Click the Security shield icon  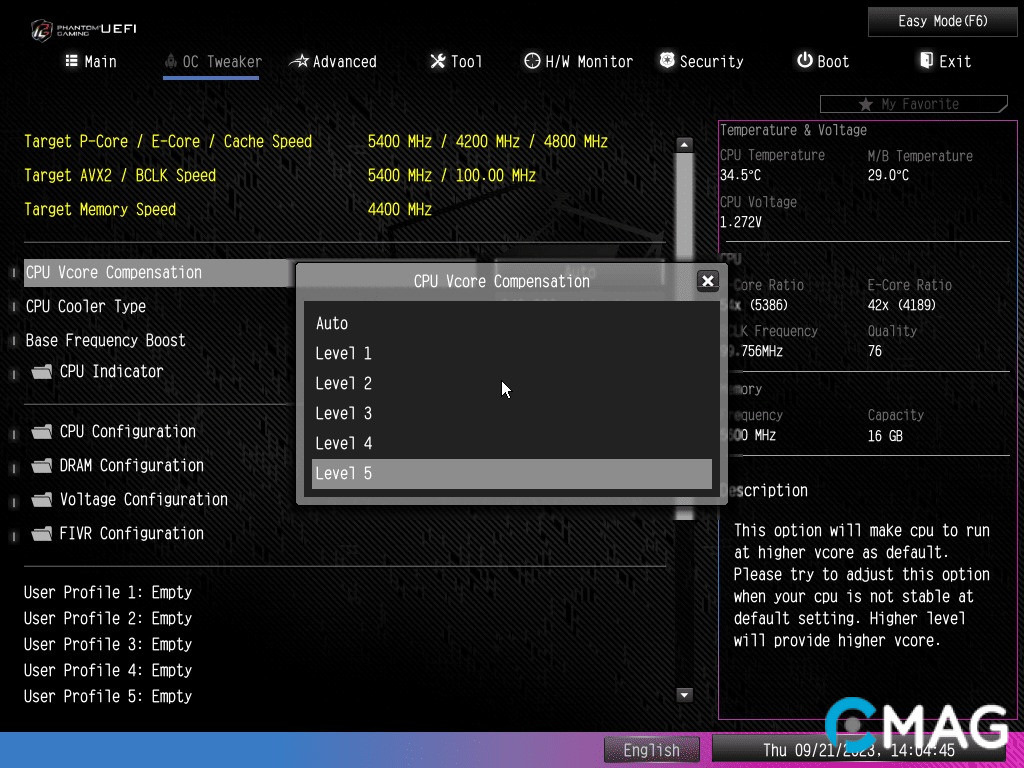point(667,61)
